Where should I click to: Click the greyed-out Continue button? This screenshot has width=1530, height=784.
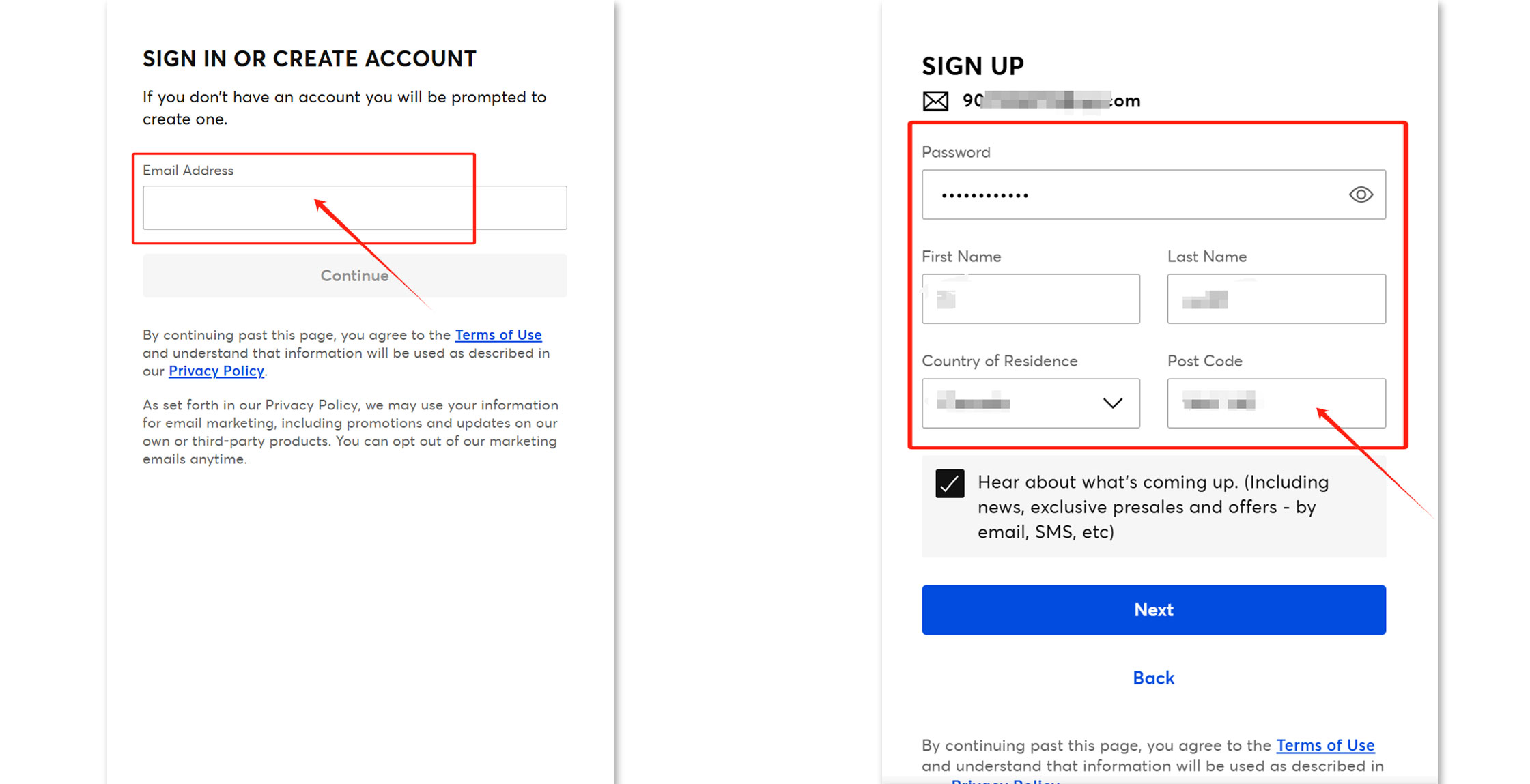click(x=354, y=276)
